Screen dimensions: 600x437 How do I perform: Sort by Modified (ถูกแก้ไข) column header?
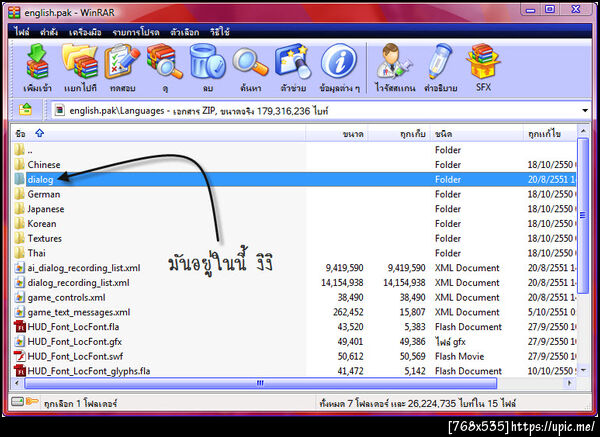pyautogui.click(x=550, y=134)
